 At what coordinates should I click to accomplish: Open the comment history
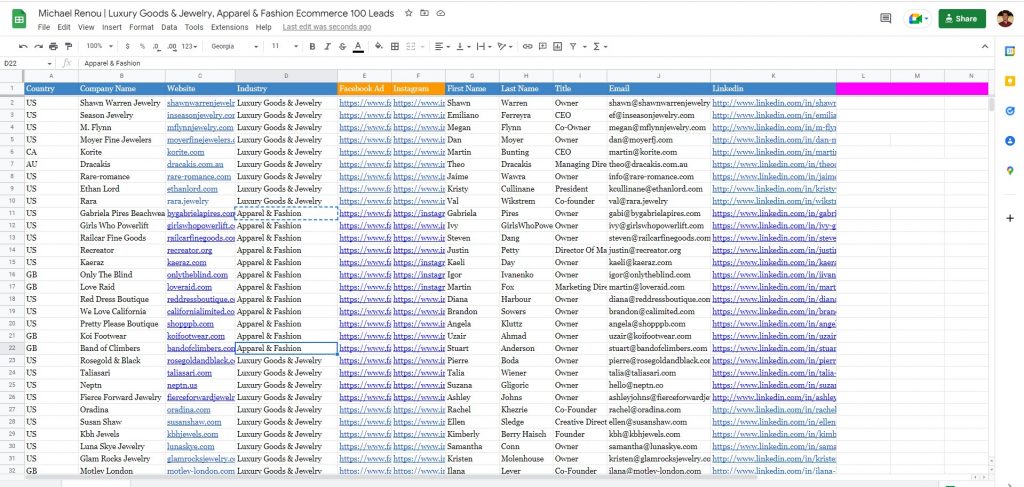[x=886, y=19]
